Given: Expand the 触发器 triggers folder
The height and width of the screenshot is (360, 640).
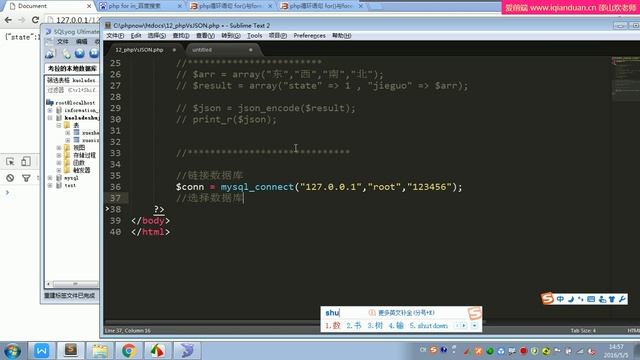Looking at the screenshot, I should [x=59, y=170].
